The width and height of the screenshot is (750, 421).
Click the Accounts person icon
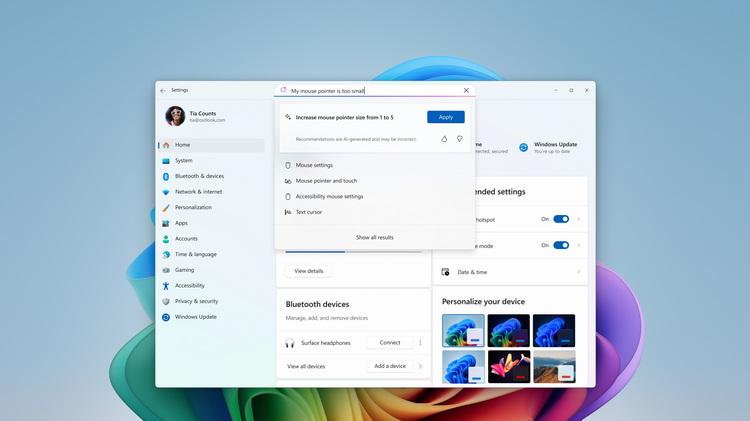[166, 239]
